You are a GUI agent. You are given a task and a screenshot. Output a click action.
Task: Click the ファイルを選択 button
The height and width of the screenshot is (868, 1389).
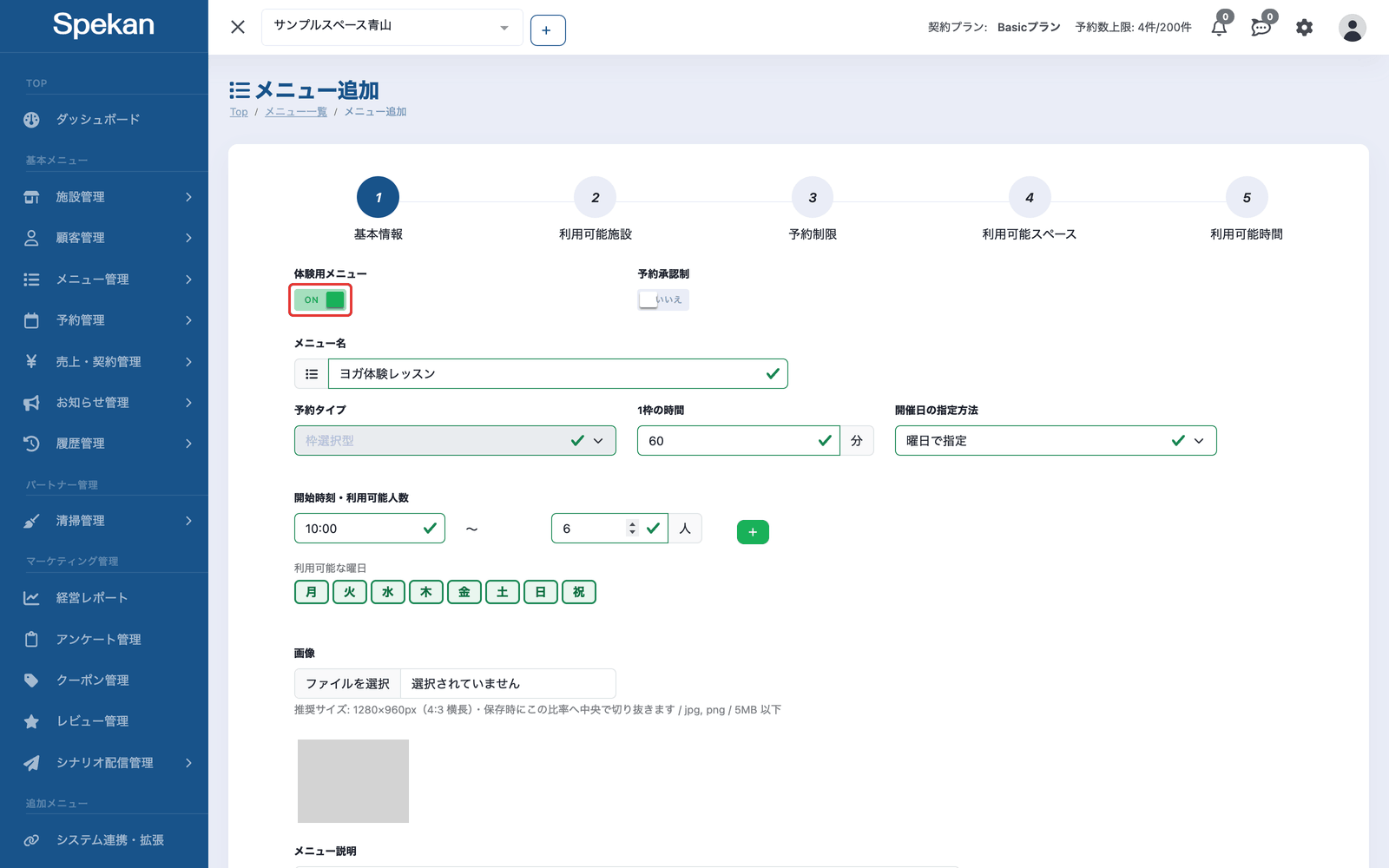347,684
